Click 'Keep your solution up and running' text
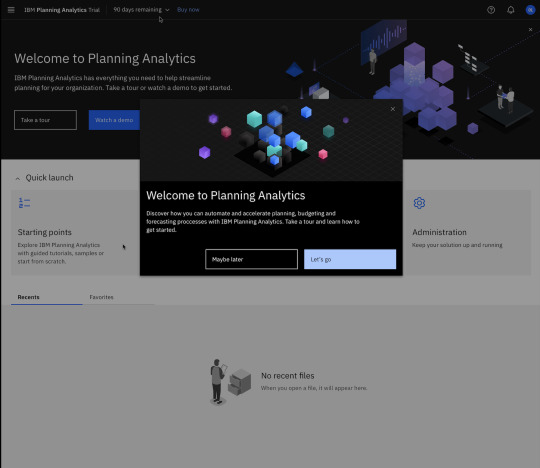The image size is (540, 468). (x=457, y=245)
